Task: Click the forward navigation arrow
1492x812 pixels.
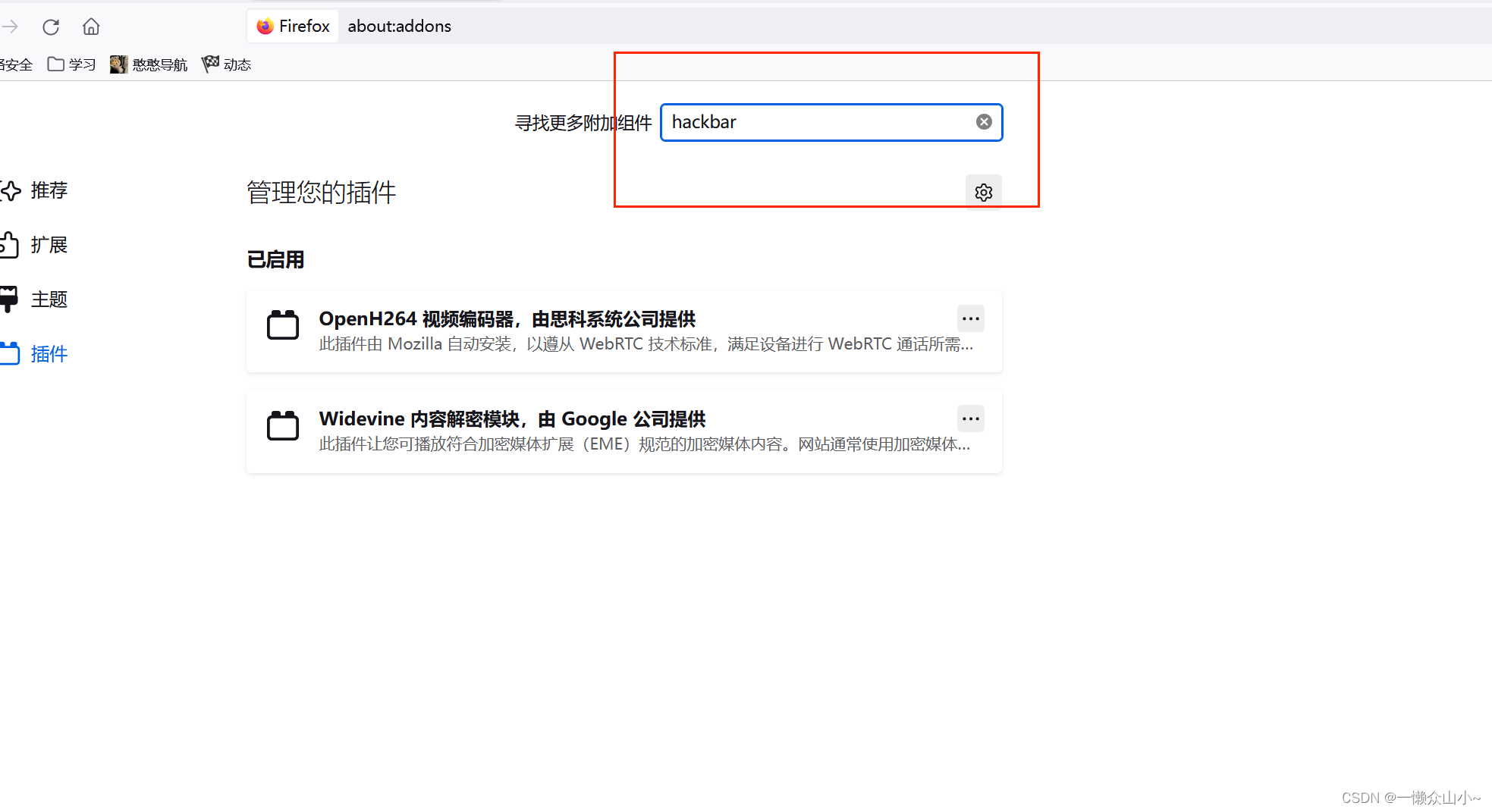Action: [9, 26]
